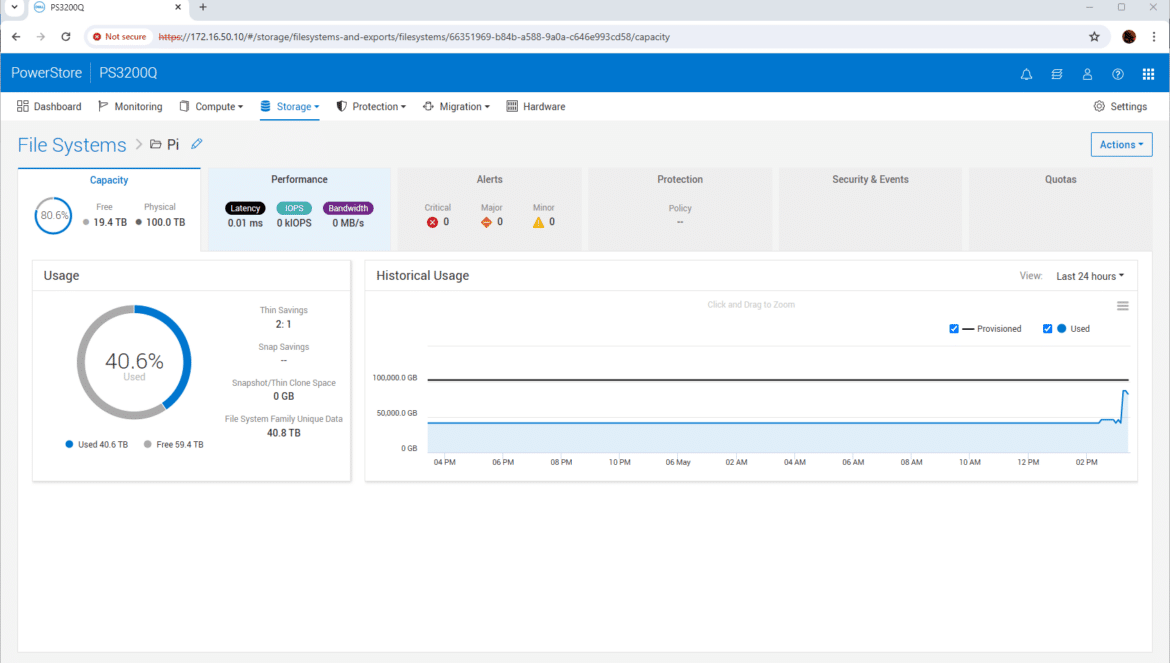Open the user account icon
1170x663 pixels.
1087,74
